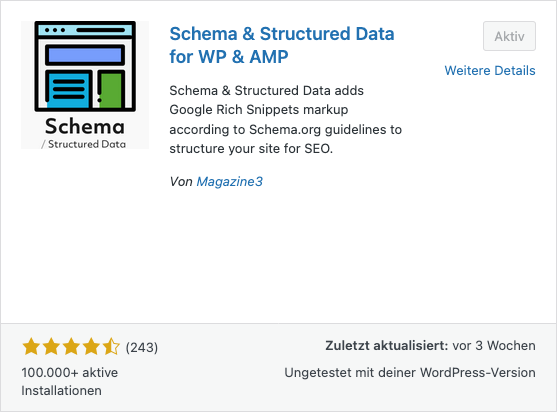Click the Ungetestet mit deiner WordPress-Version notice

(x=410, y=373)
